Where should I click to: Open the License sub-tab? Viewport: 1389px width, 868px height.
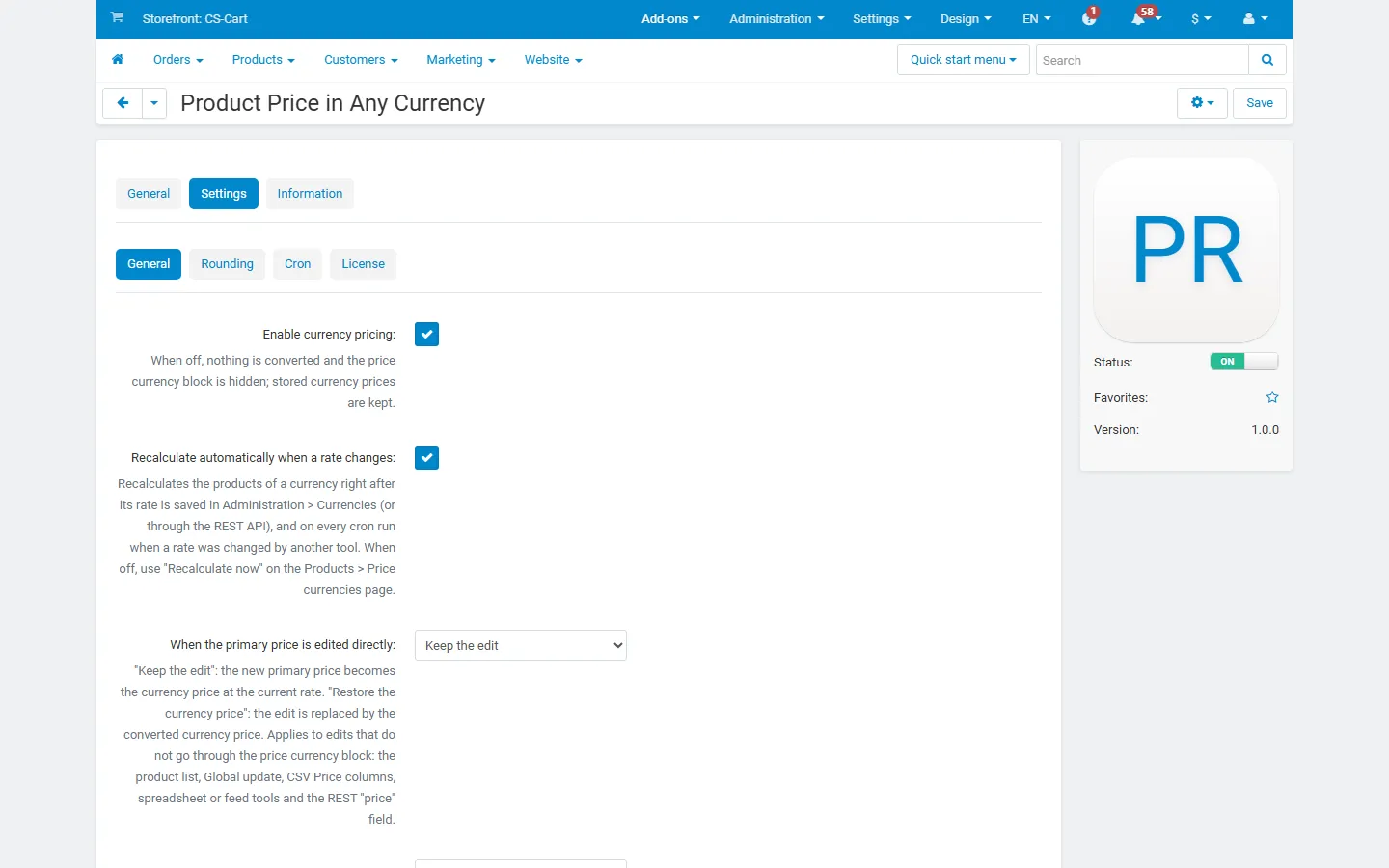(x=363, y=264)
